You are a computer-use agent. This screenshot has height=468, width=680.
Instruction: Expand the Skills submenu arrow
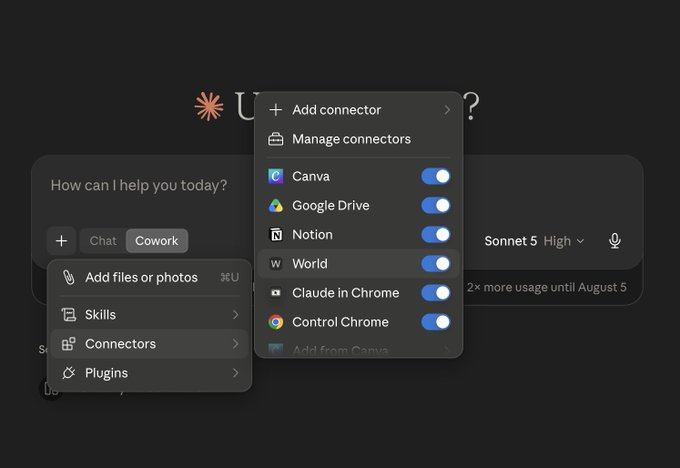coord(235,314)
